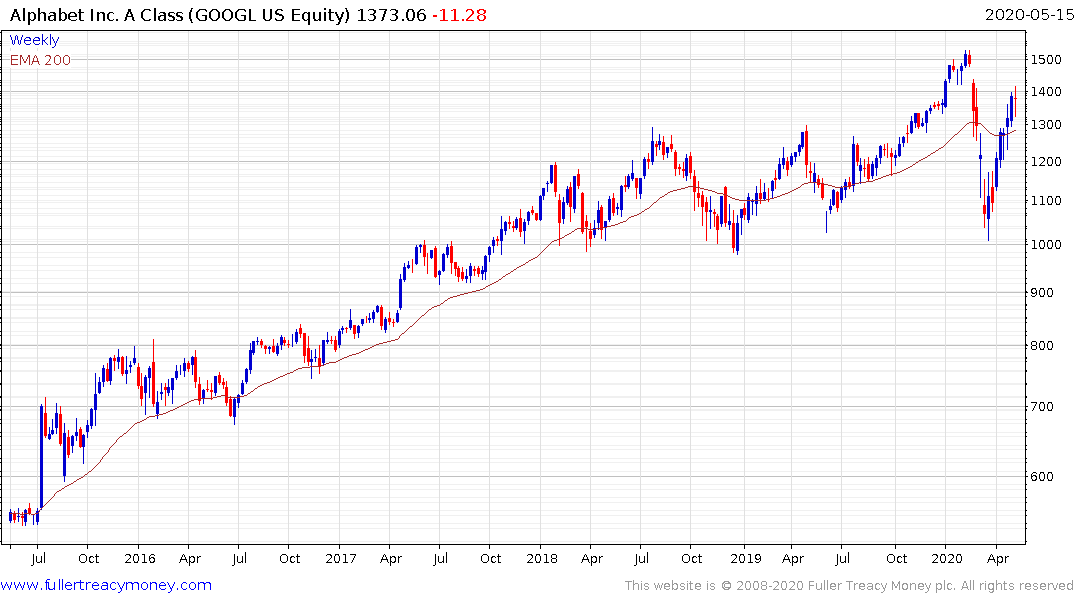Select the 1400 price axis label
Screen dimensions: 1075x600
1046,92
